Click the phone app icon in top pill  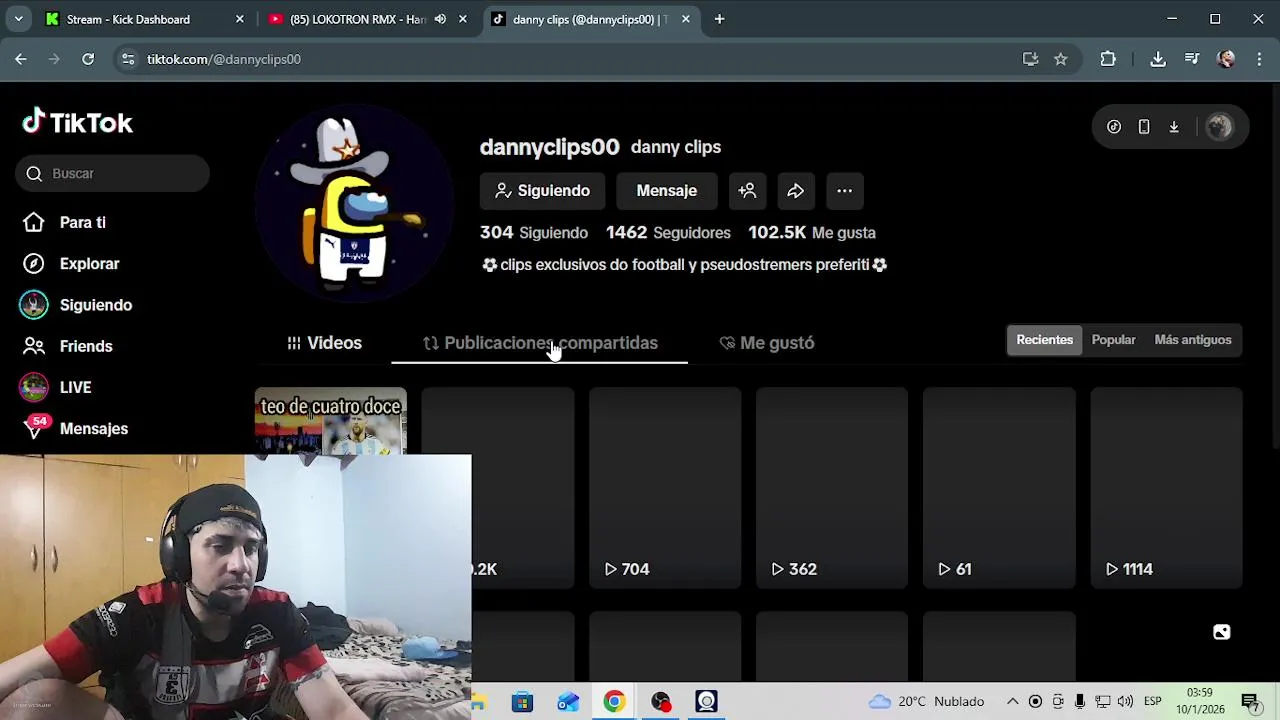(x=1144, y=127)
